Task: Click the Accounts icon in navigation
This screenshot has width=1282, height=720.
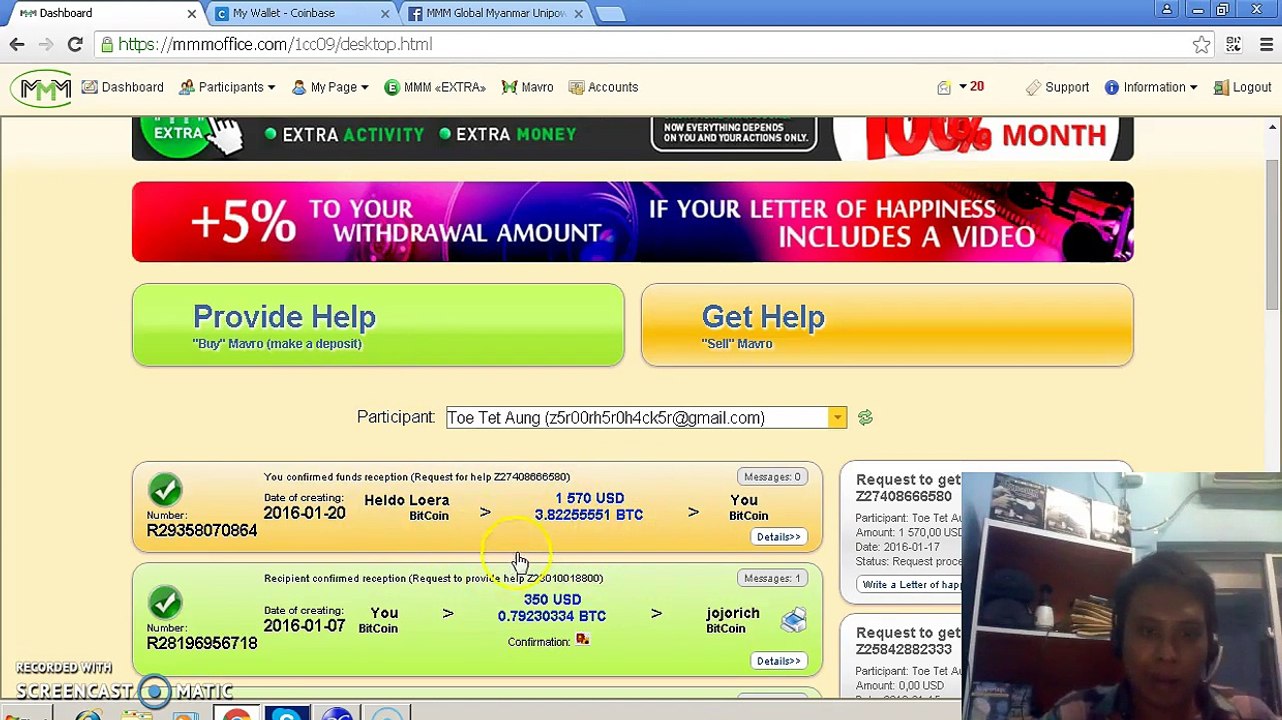Action: 576,87
